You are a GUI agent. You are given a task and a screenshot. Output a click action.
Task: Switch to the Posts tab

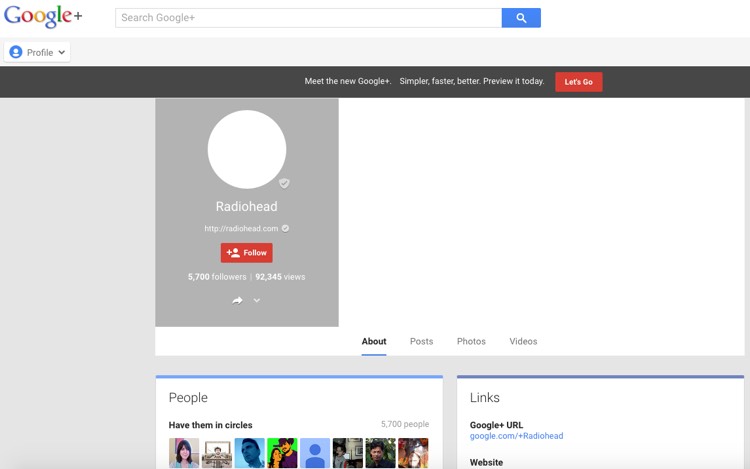click(421, 341)
